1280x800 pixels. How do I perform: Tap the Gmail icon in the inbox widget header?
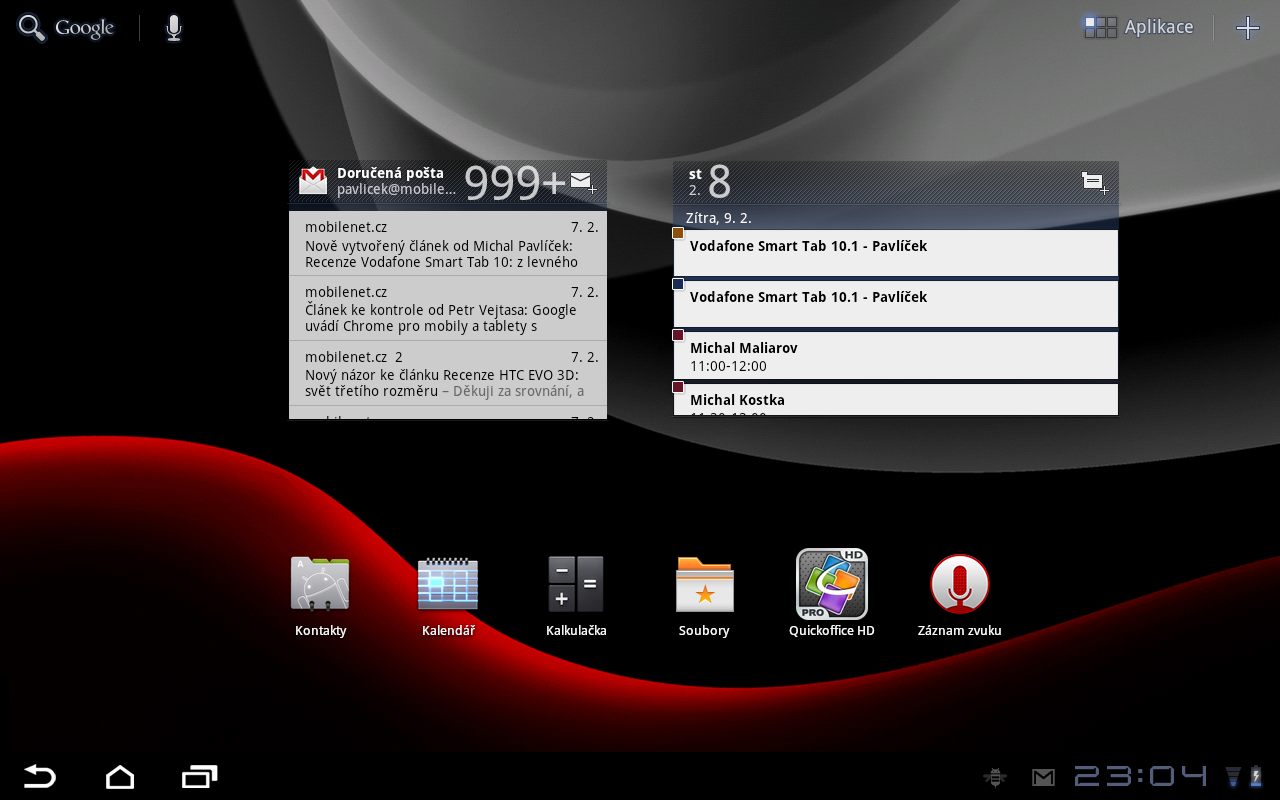pos(313,181)
